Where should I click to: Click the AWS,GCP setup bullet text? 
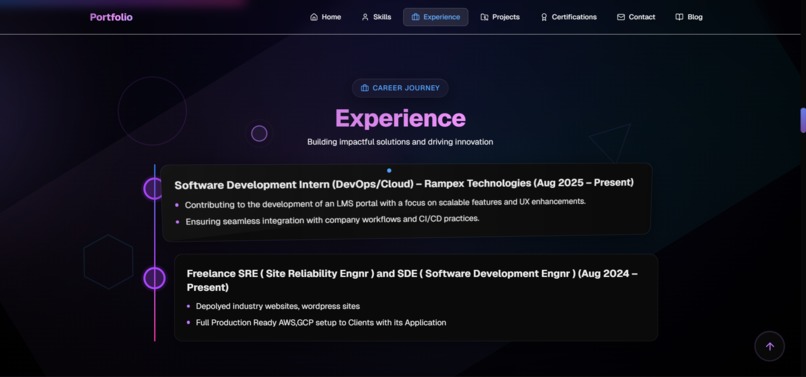[321, 322]
